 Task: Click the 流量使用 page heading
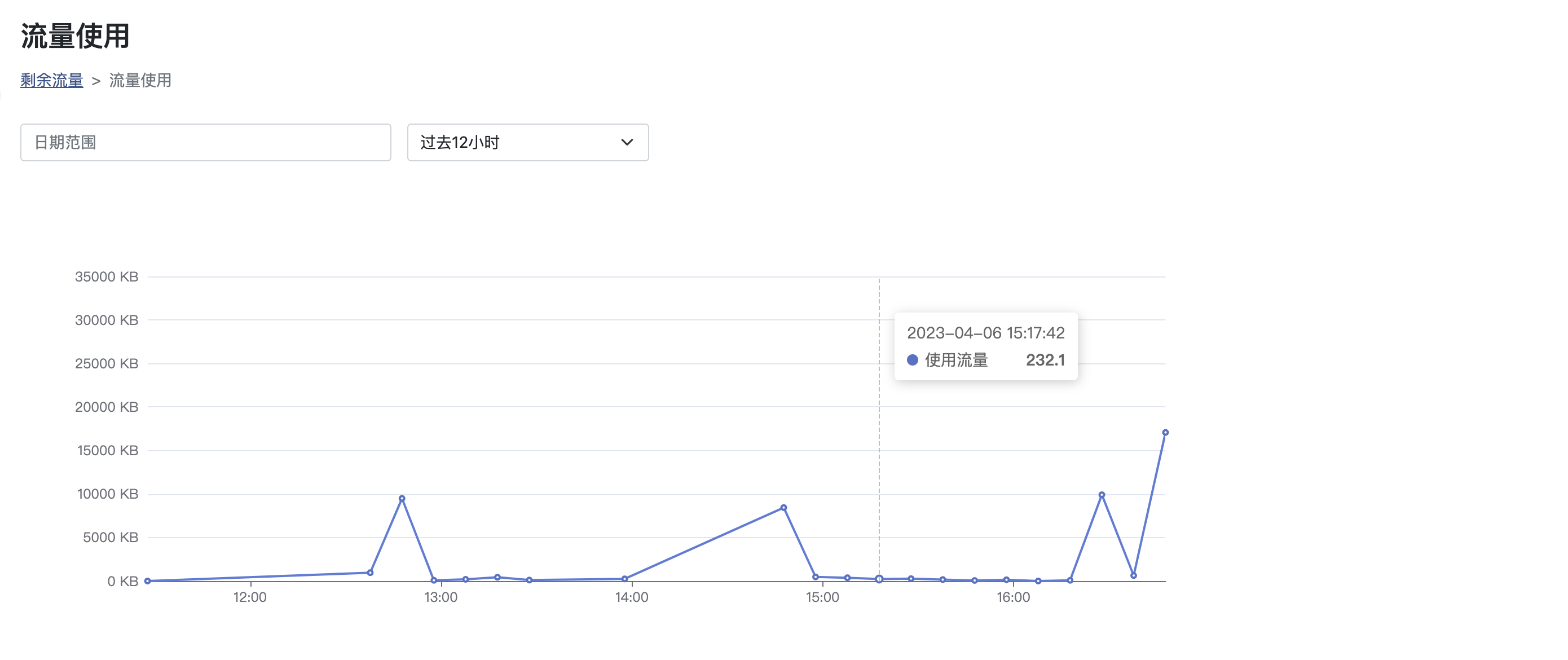pos(75,36)
